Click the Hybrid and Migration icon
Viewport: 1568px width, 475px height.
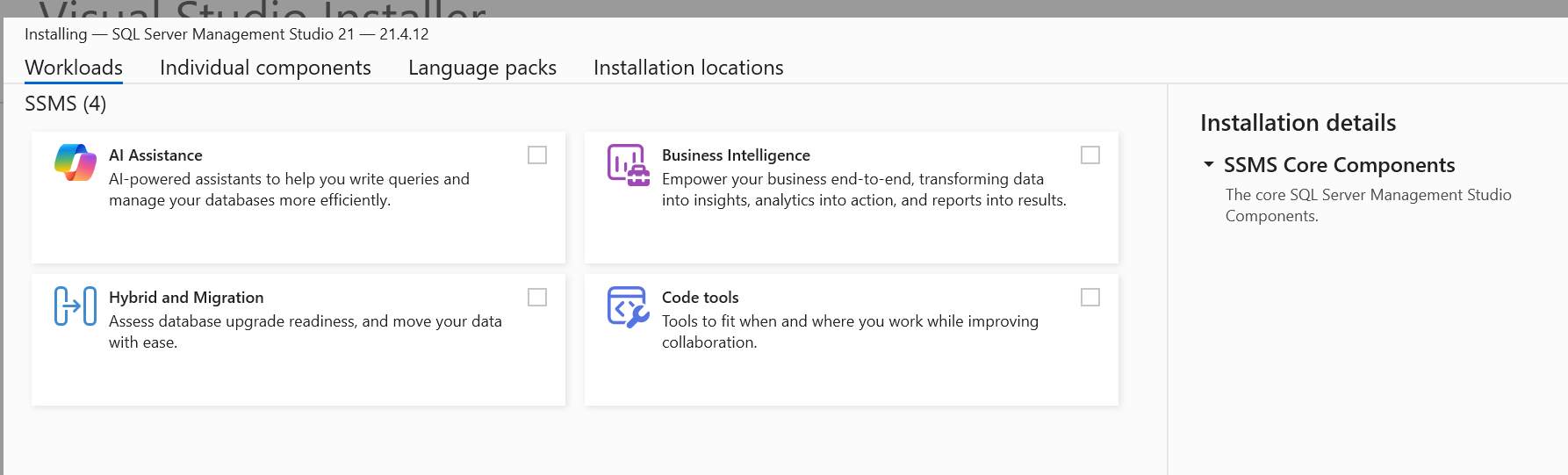(76, 306)
